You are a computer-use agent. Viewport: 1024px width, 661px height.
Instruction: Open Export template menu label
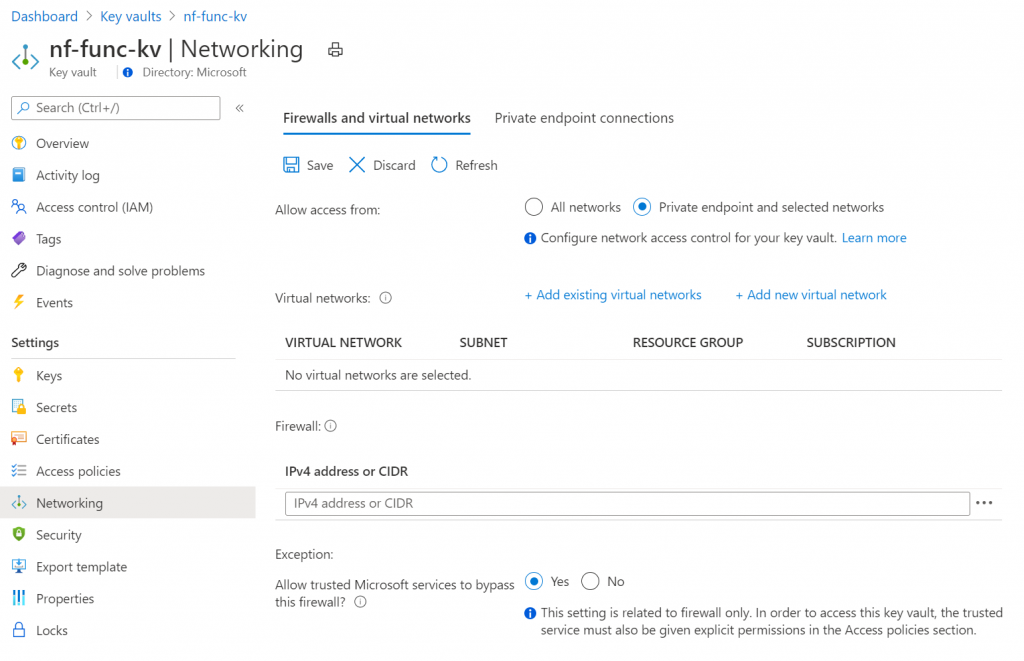pyautogui.click(x=82, y=567)
